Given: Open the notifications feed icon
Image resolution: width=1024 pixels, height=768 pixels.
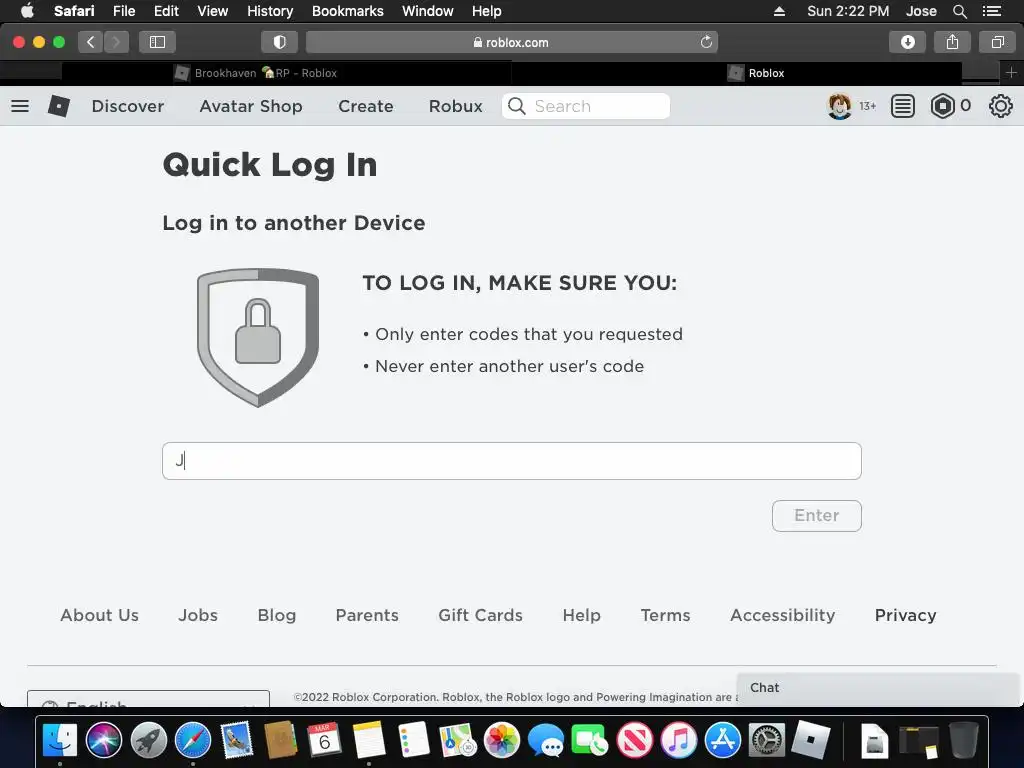Looking at the screenshot, I should [x=903, y=106].
